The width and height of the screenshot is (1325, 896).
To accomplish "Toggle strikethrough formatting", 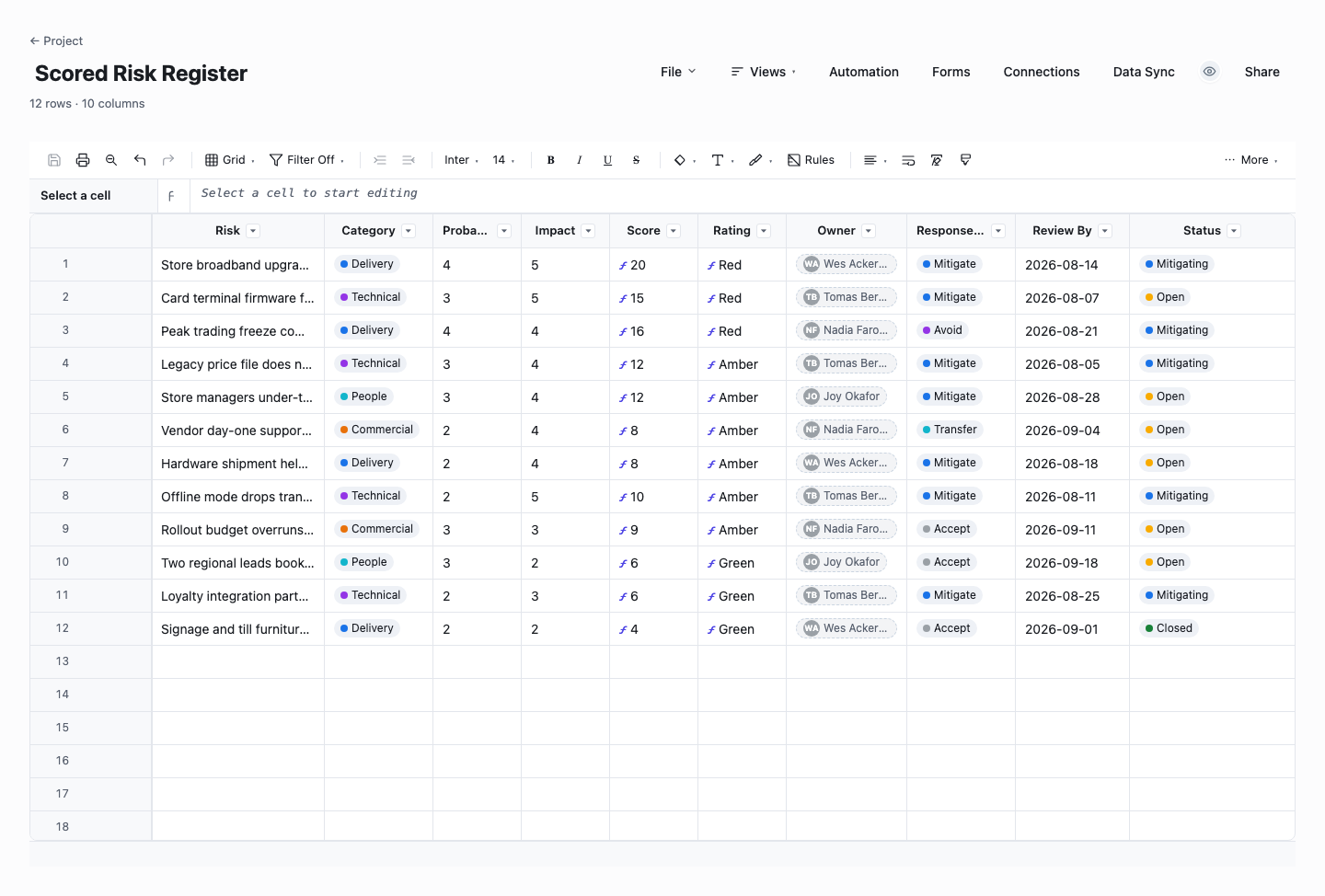I will pos(637,160).
